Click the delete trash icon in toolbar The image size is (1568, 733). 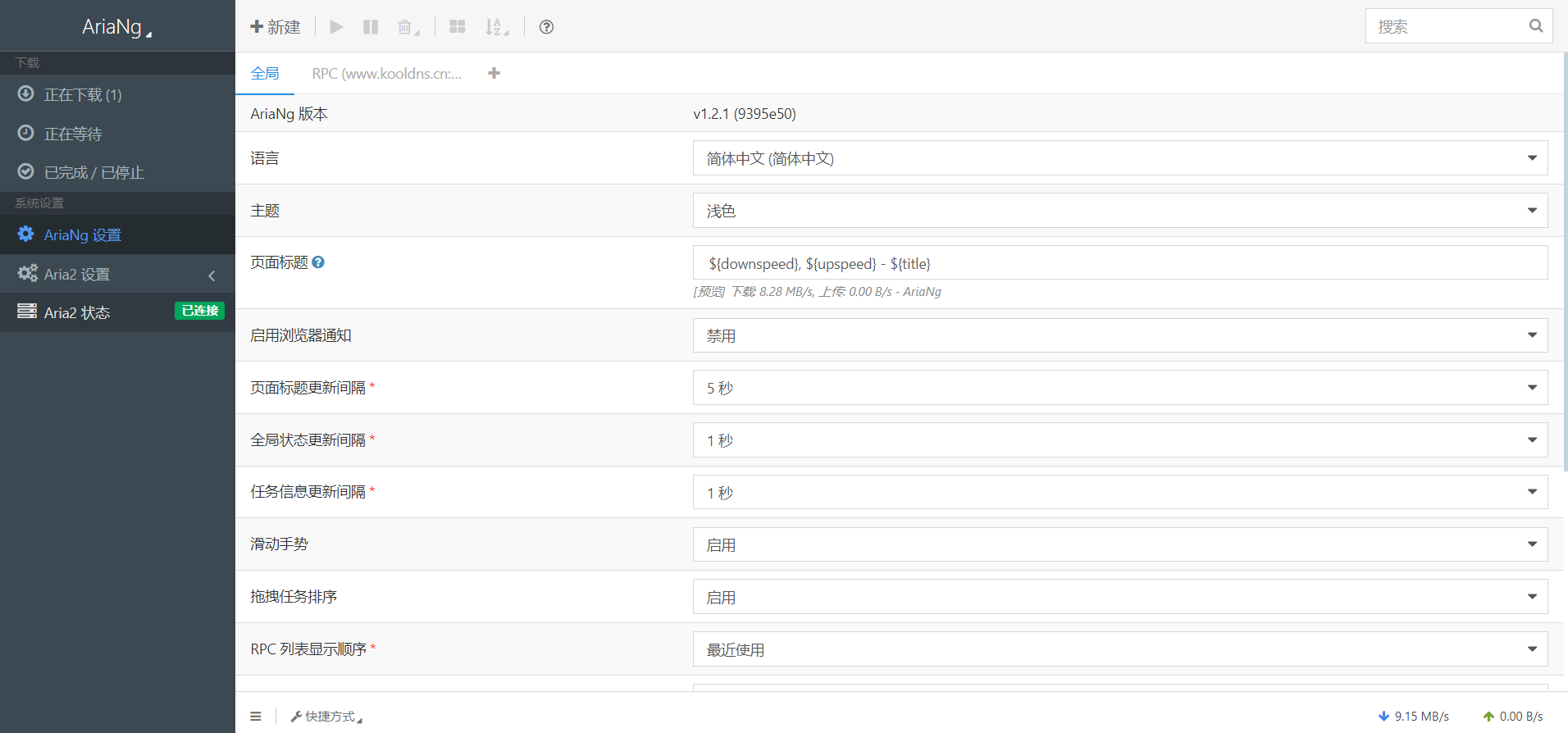[406, 27]
